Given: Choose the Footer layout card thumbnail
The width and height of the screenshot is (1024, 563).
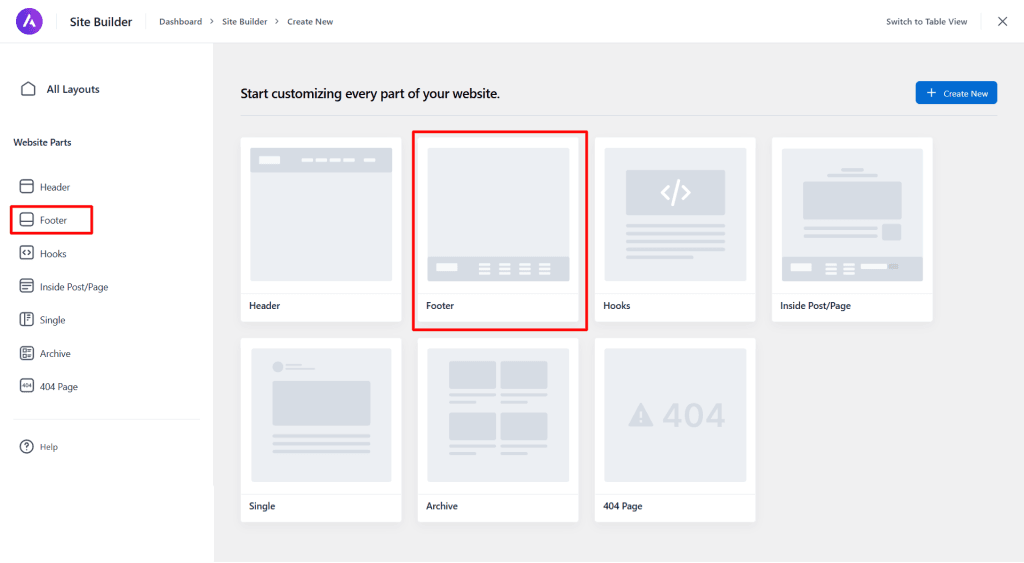Looking at the screenshot, I should pyautogui.click(x=498, y=215).
